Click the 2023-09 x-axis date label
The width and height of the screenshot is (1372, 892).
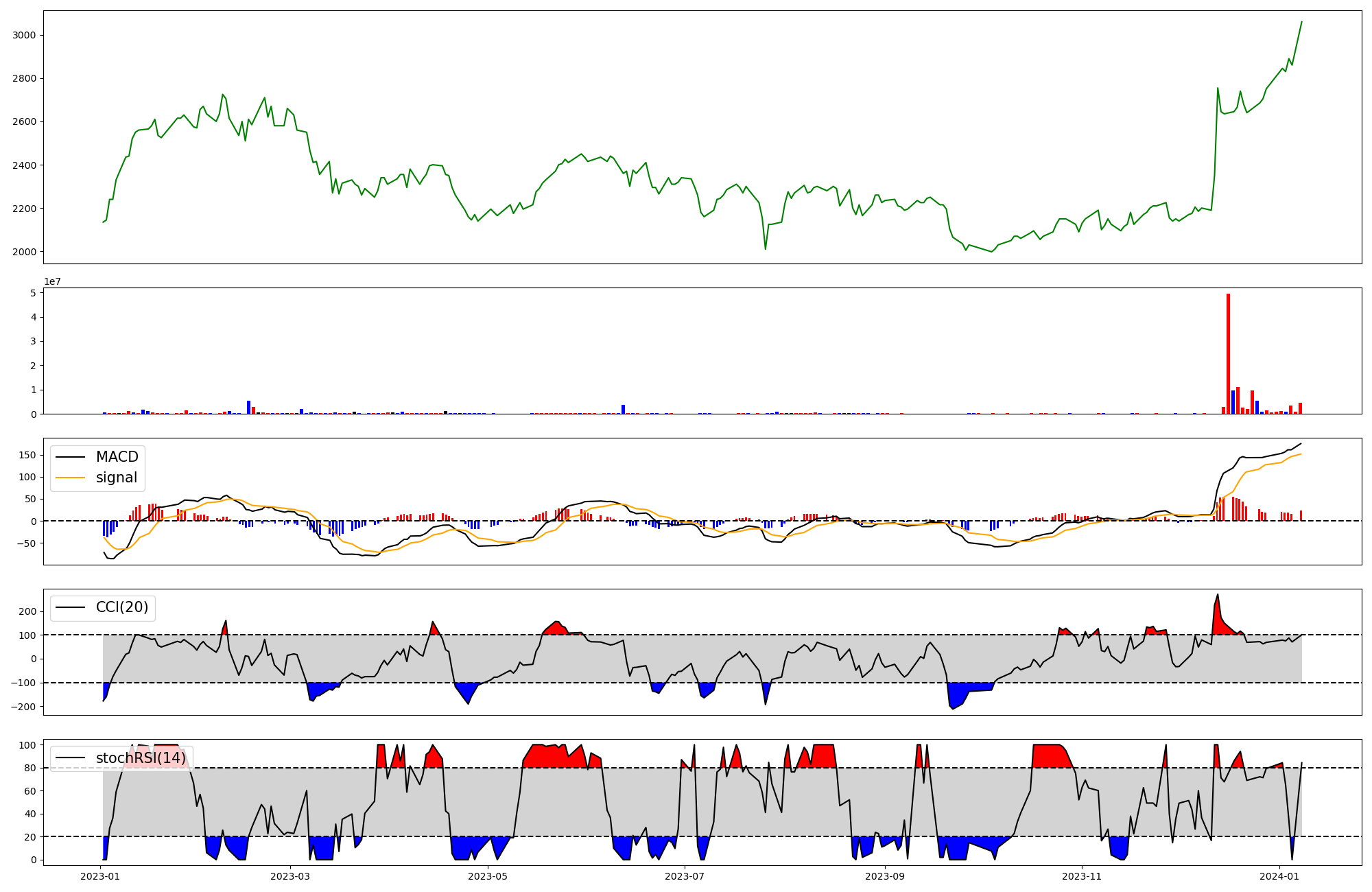click(885, 876)
